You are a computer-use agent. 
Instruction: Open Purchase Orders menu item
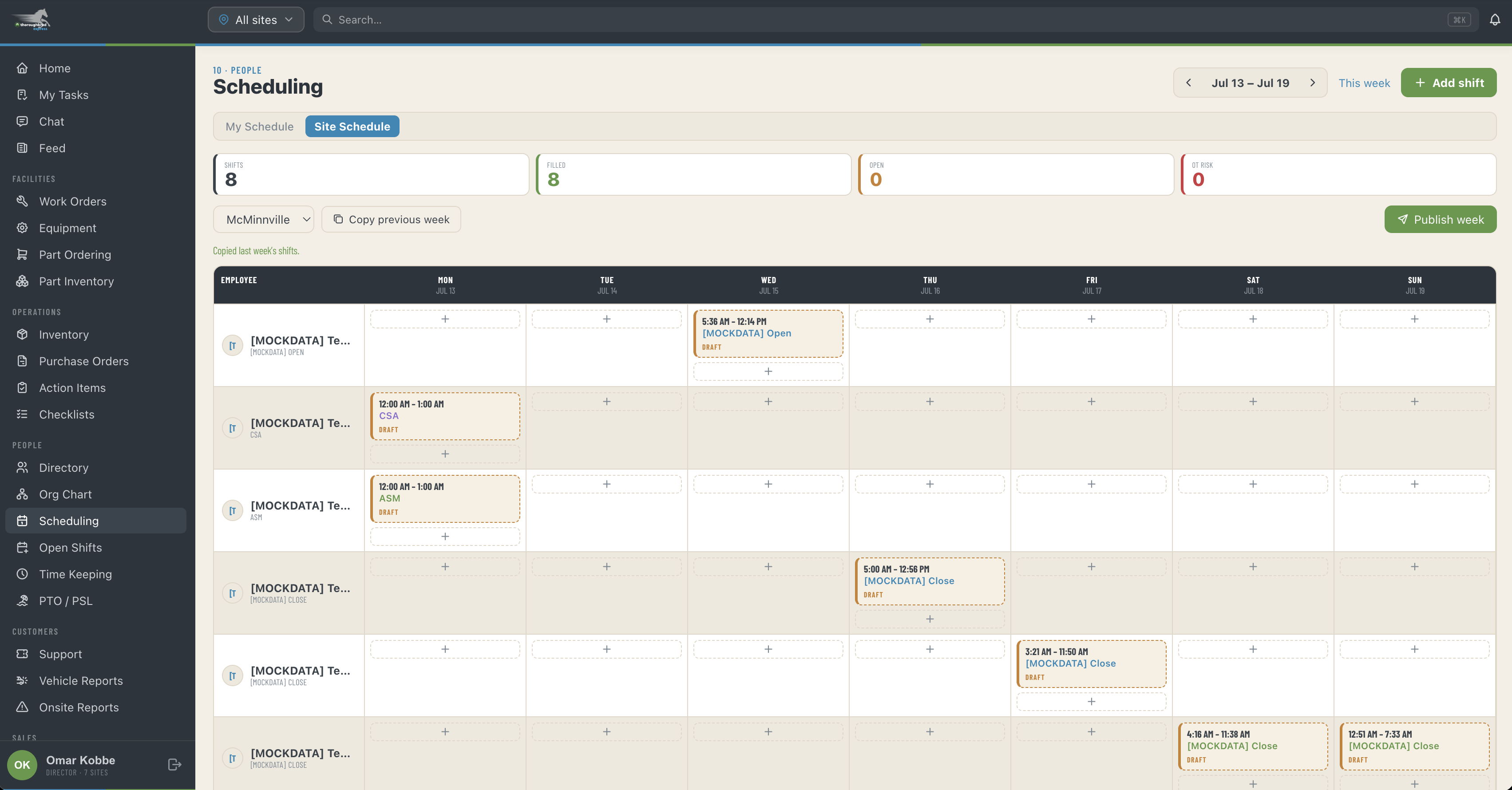pyautogui.click(x=96, y=361)
